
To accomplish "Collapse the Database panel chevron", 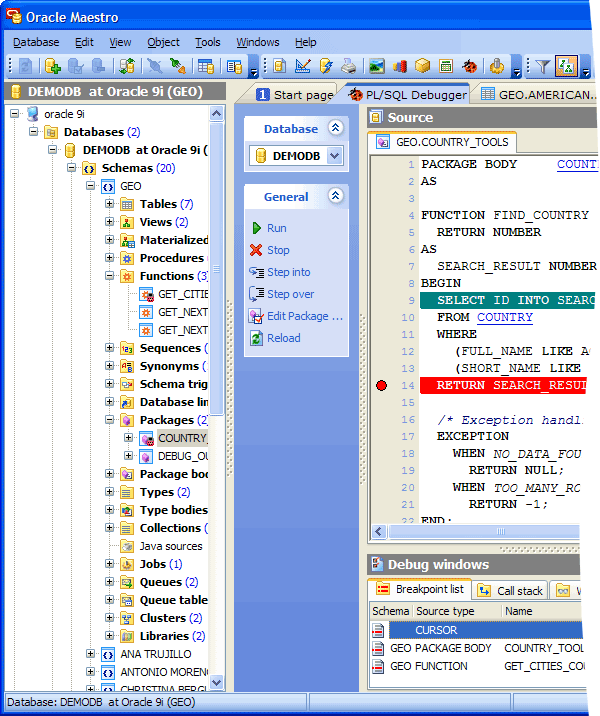I will coord(335,128).
